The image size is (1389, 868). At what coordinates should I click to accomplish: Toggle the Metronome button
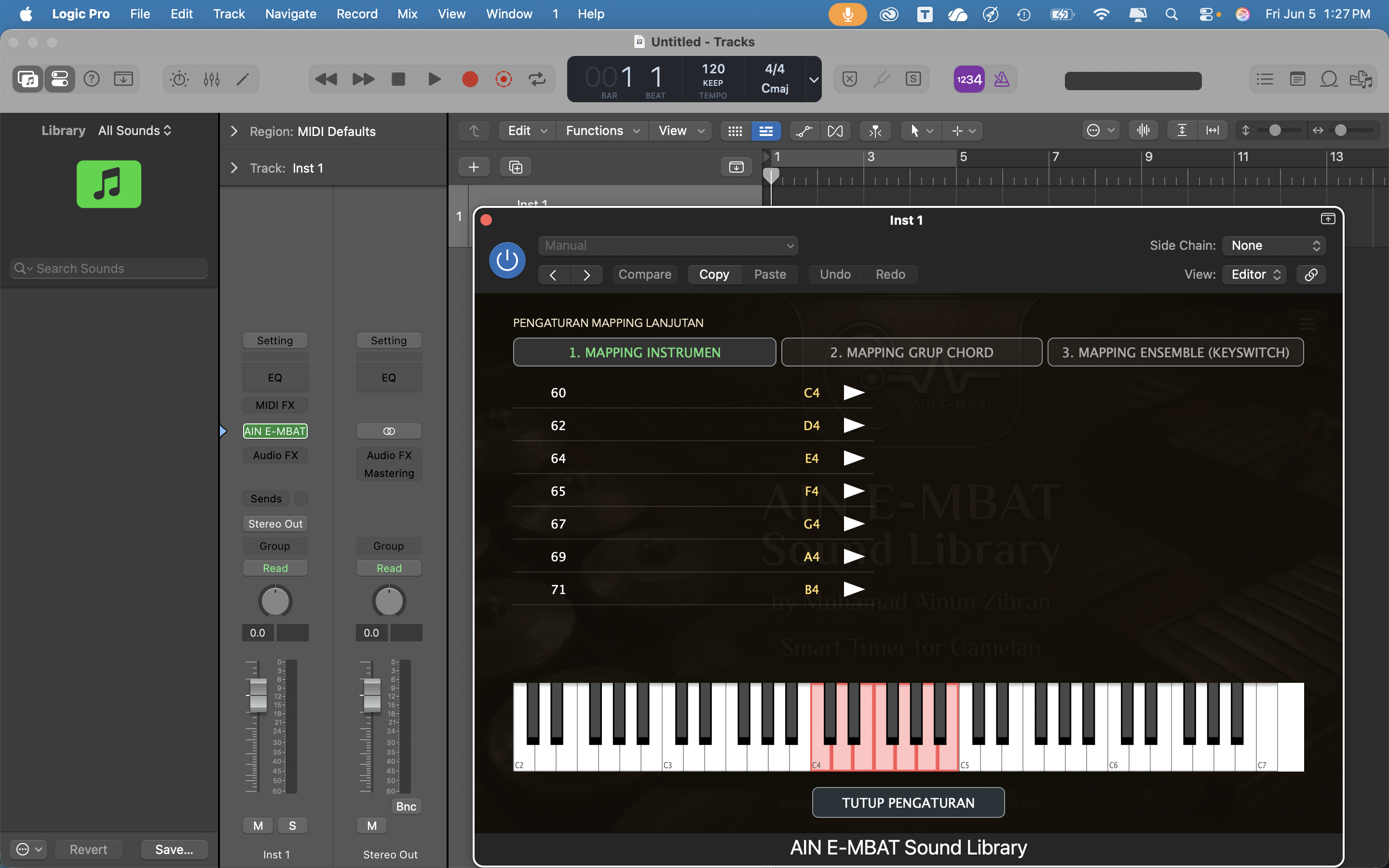1002,79
